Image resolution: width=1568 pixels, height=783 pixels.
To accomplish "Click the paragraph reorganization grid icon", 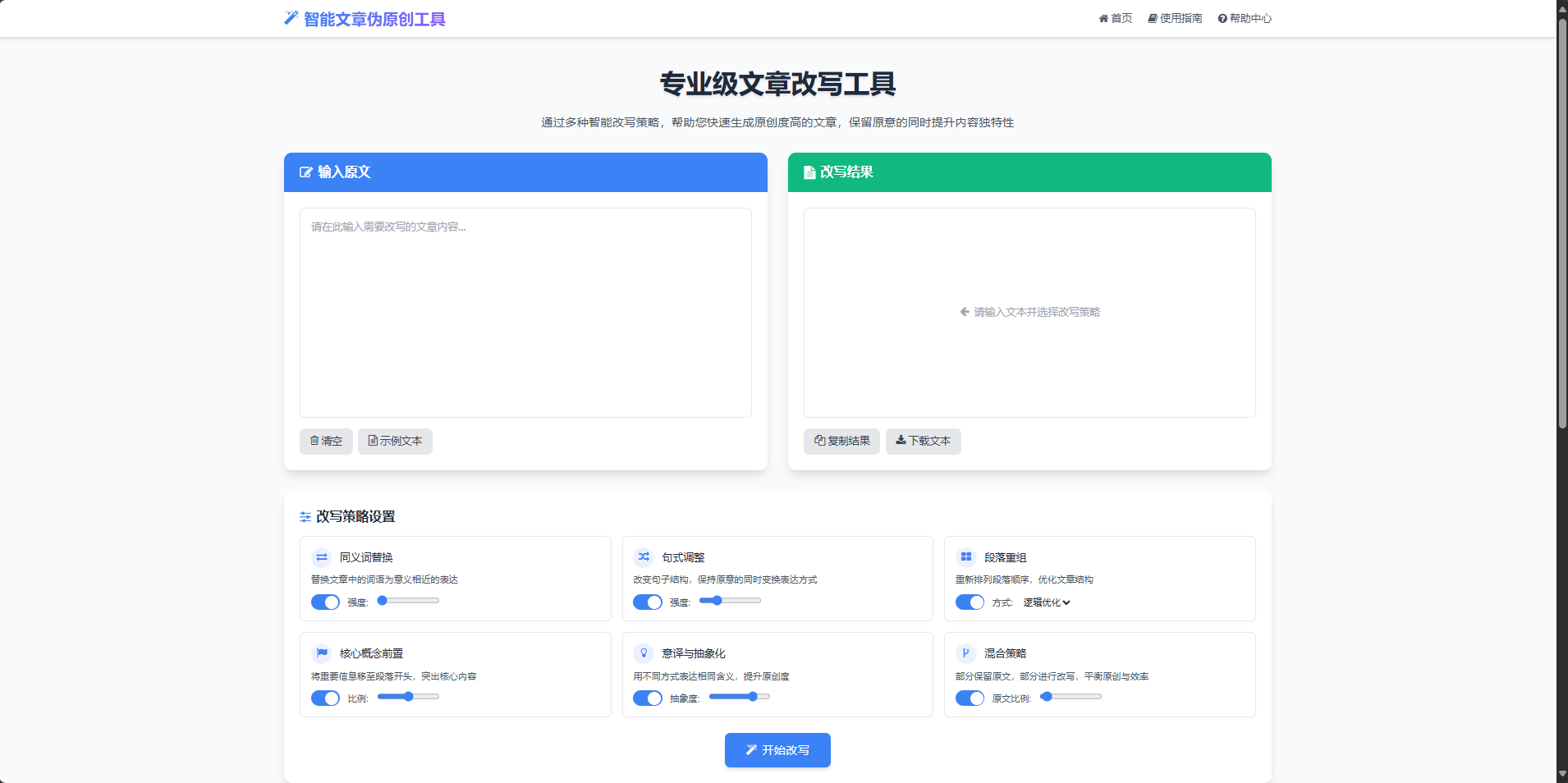I will 966,557.
